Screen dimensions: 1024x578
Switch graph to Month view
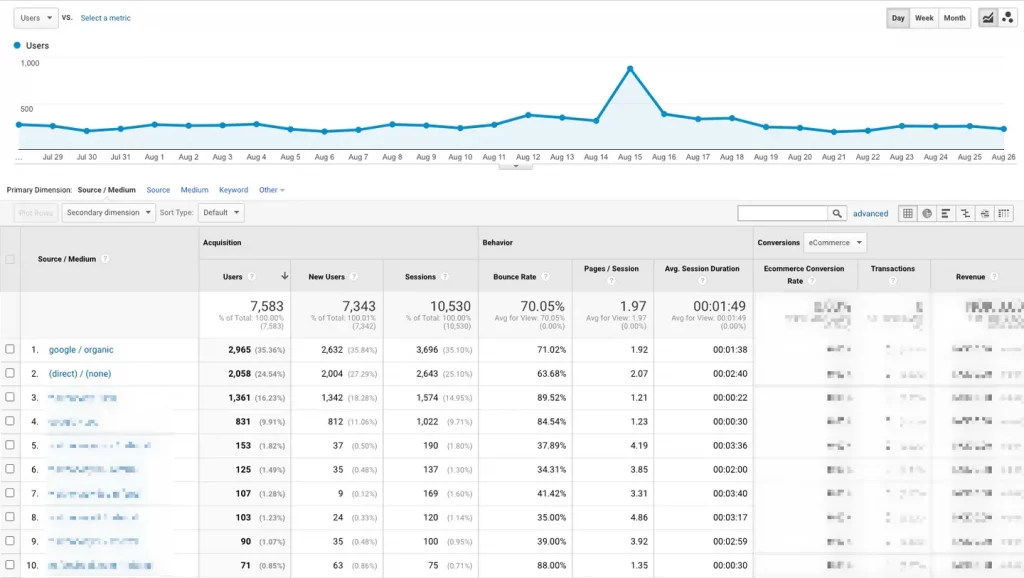(x=954, y=18)
